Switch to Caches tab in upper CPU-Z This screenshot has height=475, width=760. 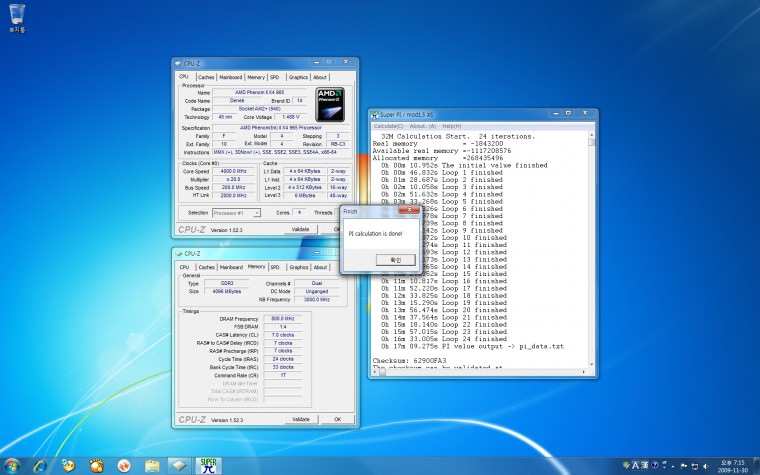(x=206, y=77)
